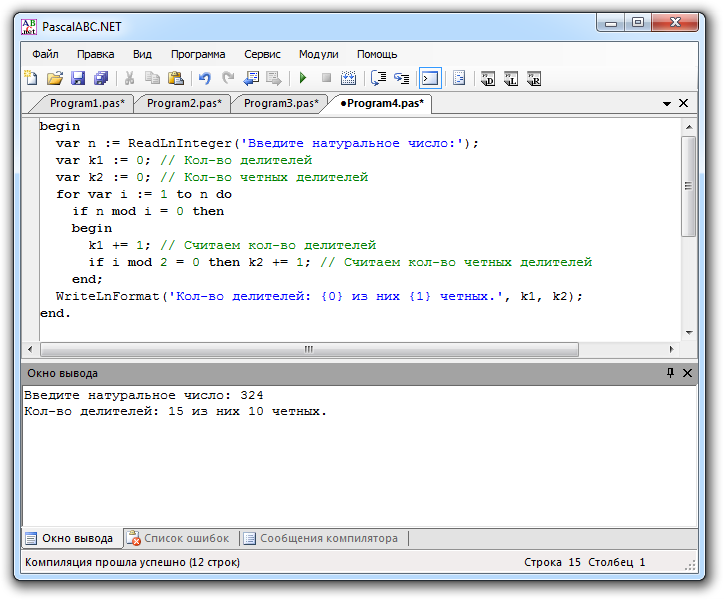Click the Open file folder icon
Viewport: 724px width, 600px height.
pos(55,78)
